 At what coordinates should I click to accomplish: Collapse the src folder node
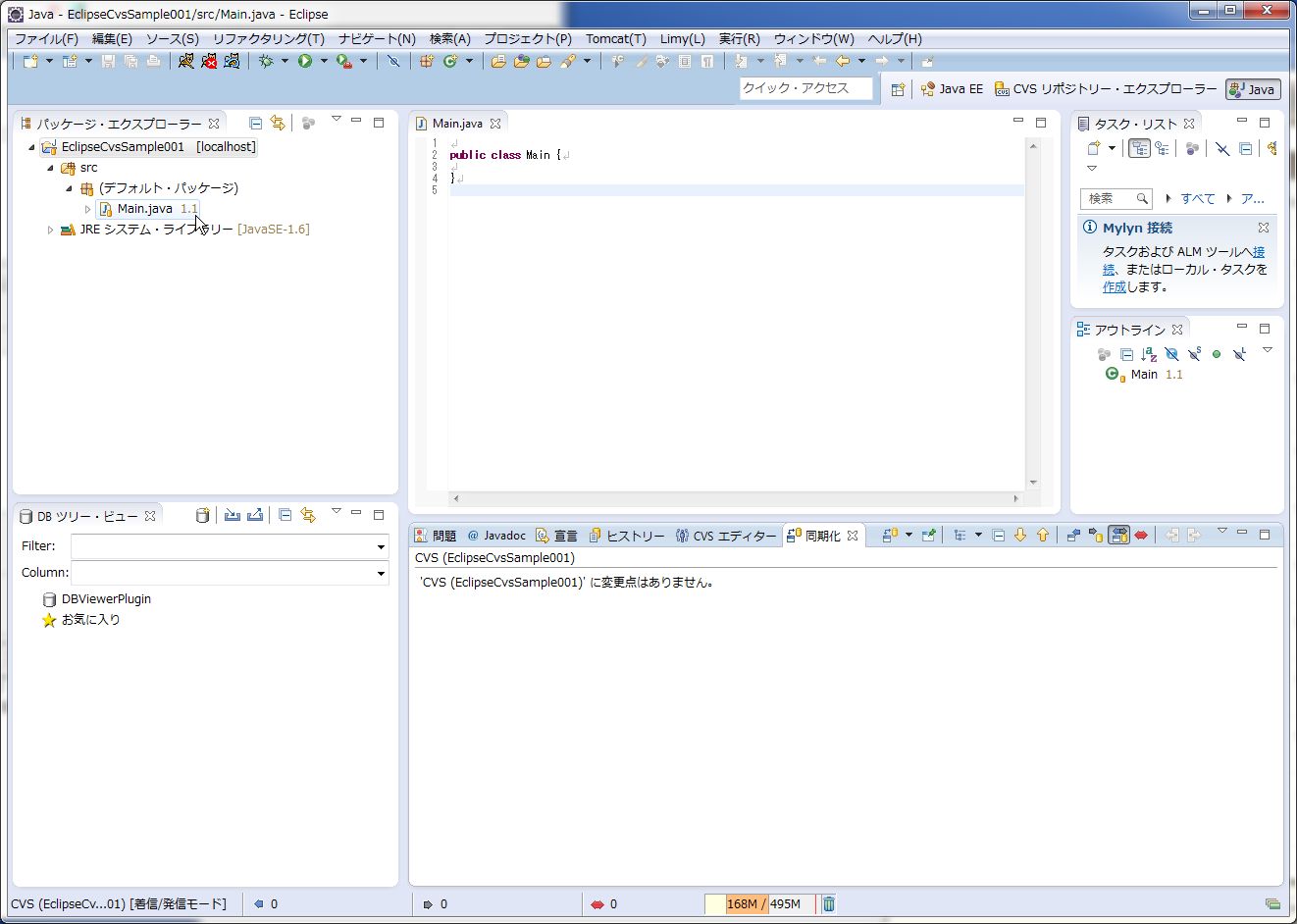click(x=50, y=168)
